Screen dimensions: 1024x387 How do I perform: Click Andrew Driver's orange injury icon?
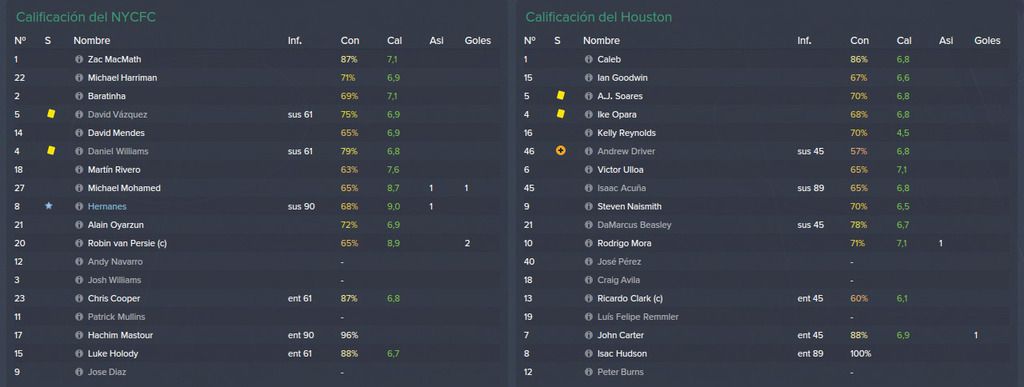(560, 151)
